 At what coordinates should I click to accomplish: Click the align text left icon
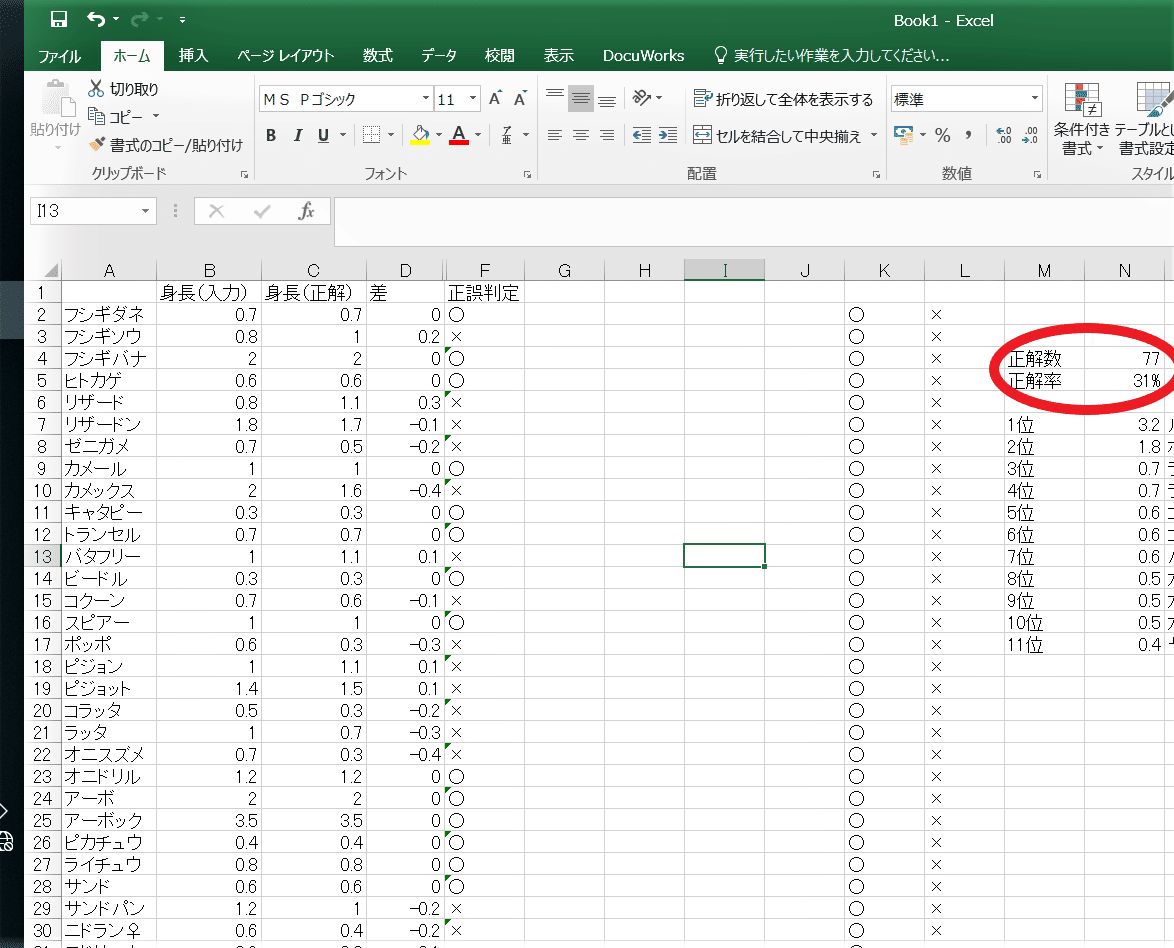coord(555,135)
